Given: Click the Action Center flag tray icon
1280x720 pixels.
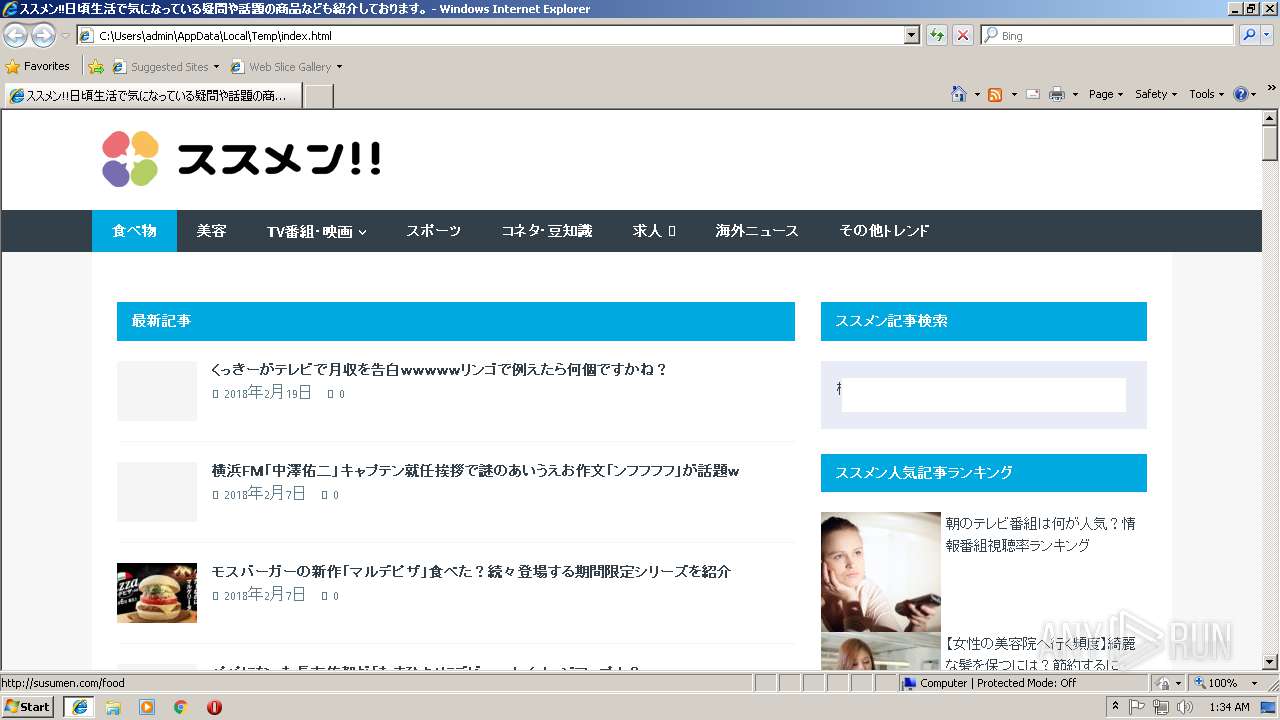Looking at the screenshot, I should point(1137,707).
